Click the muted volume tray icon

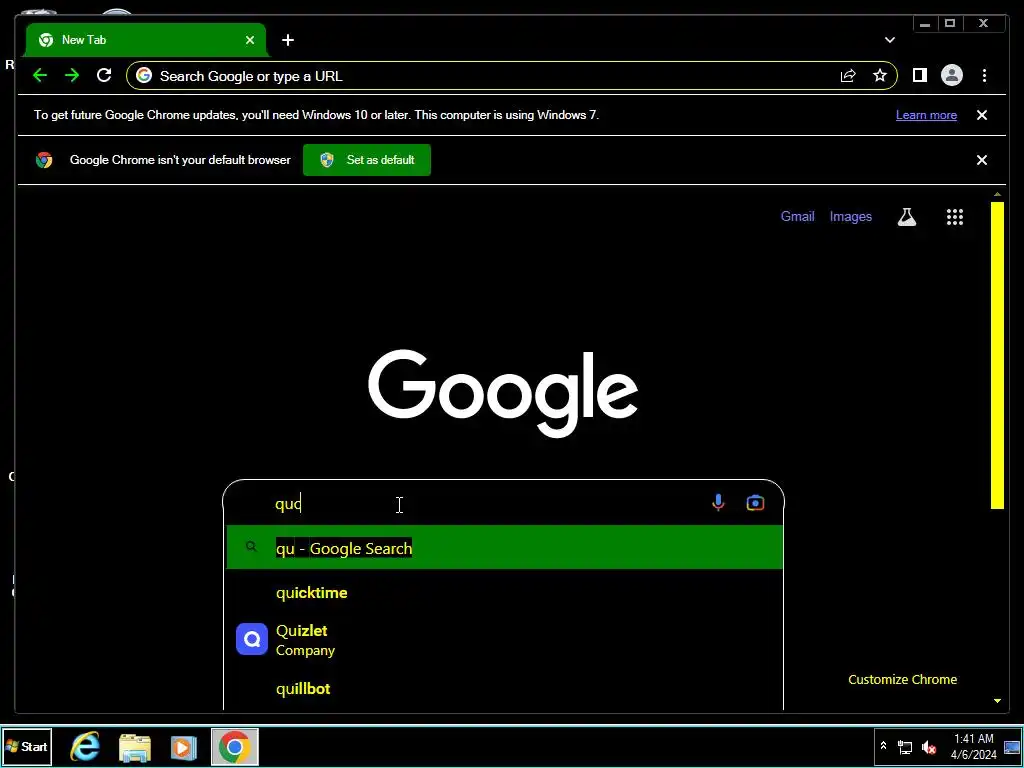(928, 747)
